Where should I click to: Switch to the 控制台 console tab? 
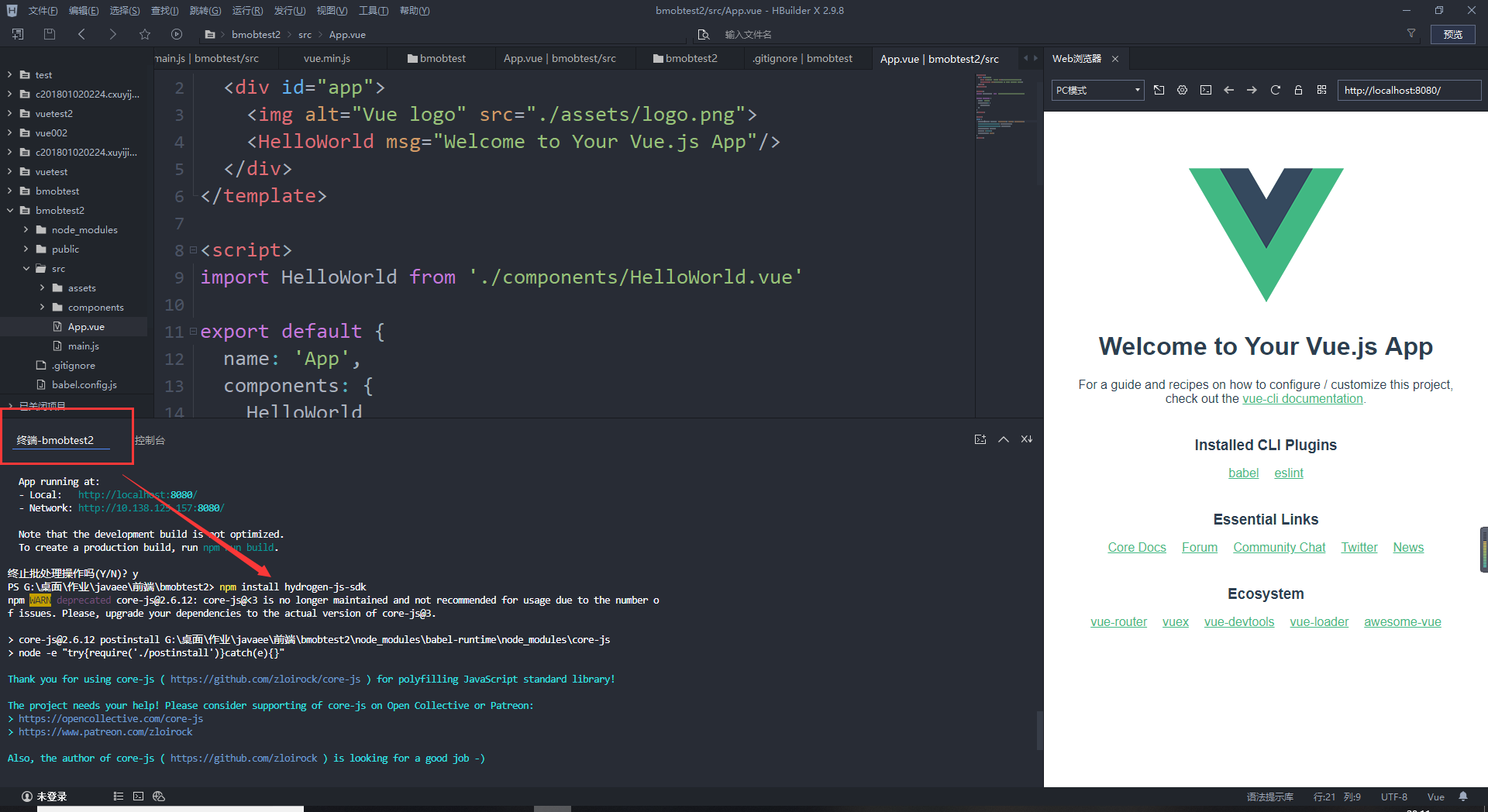tap(150, 440)
